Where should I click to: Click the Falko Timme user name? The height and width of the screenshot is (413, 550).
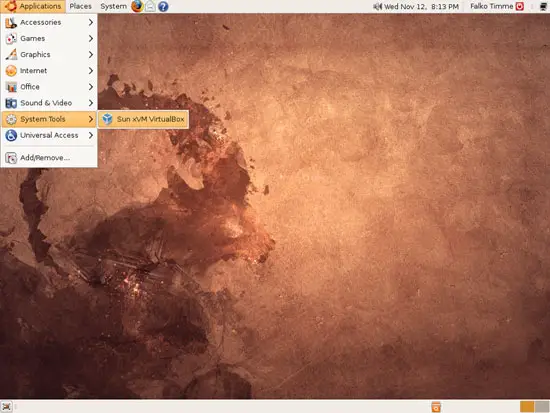(491, 6)
